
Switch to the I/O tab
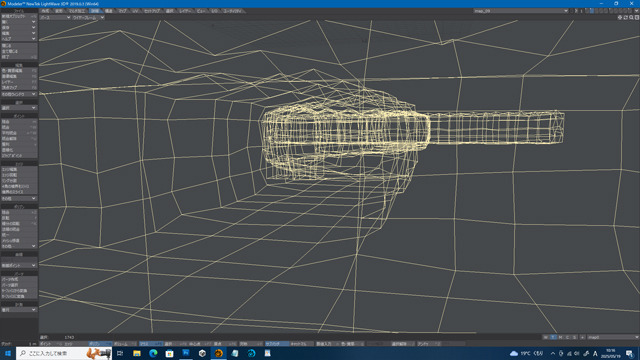[x=214, y=11]
